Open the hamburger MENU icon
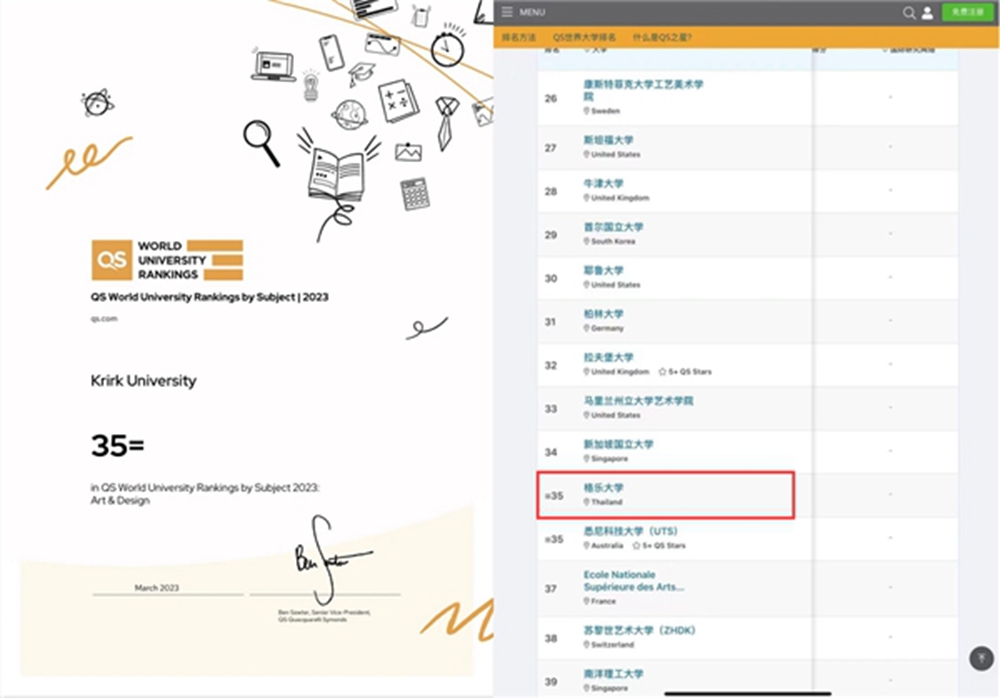Screen dimensions: 1000x698 tap(507, 12)
